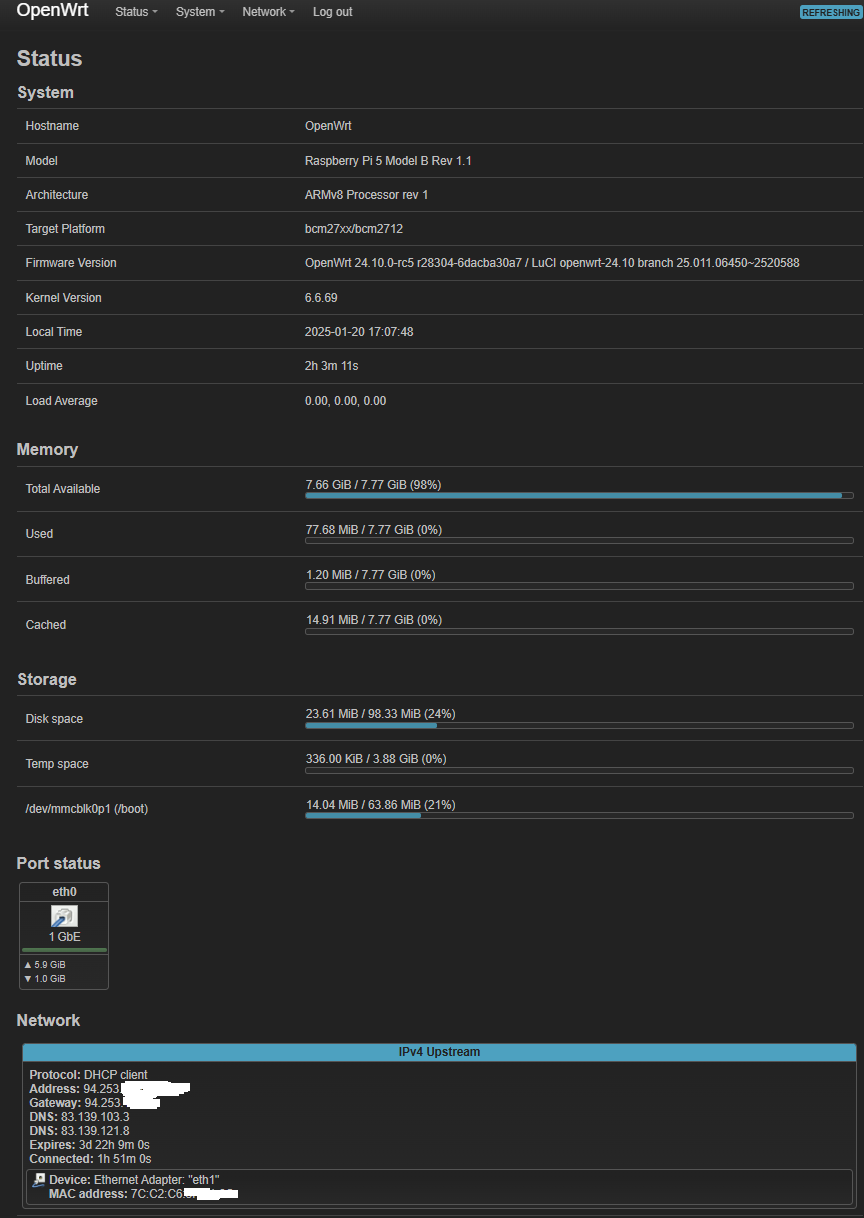The height and width of the screenshot is (1218, 864).
Task: Open the Status dropdown menu
Action: [136, 12]
